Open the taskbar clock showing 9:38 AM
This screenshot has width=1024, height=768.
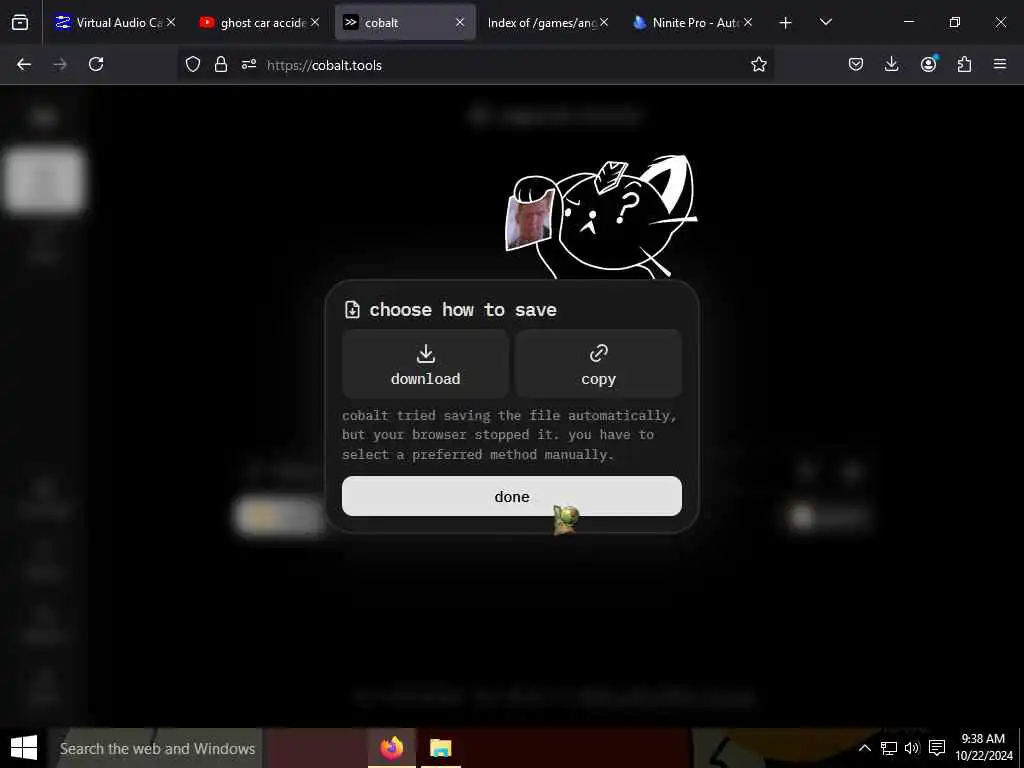984,748
